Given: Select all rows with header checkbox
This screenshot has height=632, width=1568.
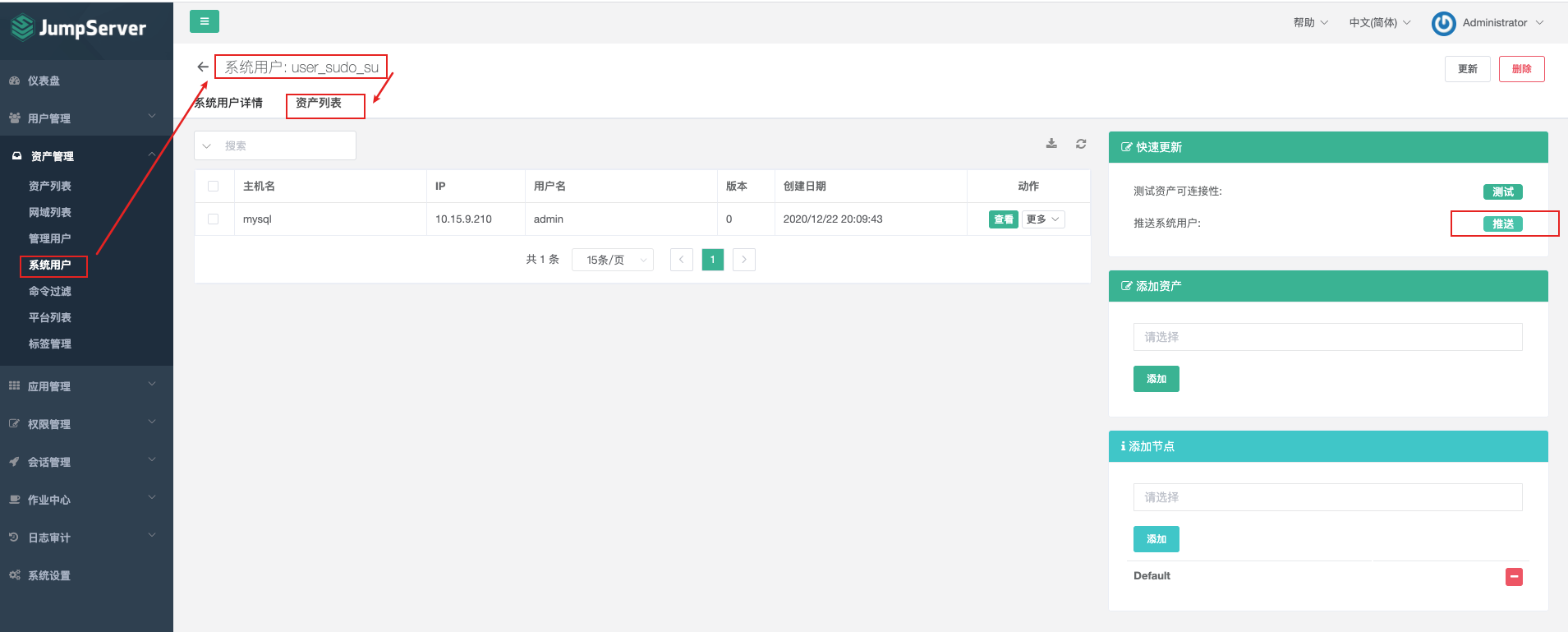Looking at the screenshot, I should click(214, 187).
